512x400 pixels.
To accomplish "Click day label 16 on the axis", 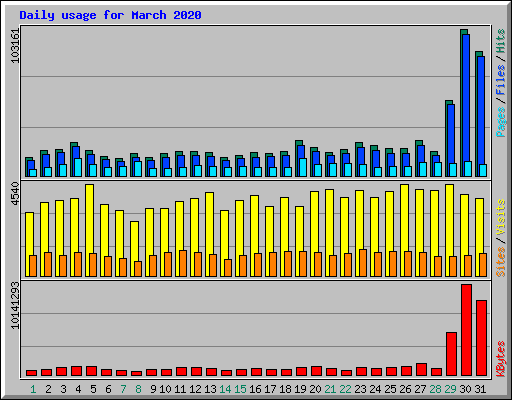I will click(x=255, y=389).
